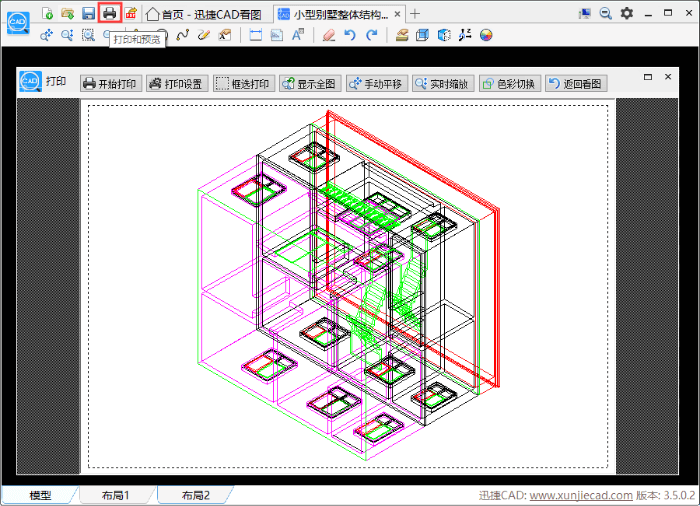The image size is (700, 506).
Task: Click the 3D villa drawing in preview
Action: tap(348, 286)
